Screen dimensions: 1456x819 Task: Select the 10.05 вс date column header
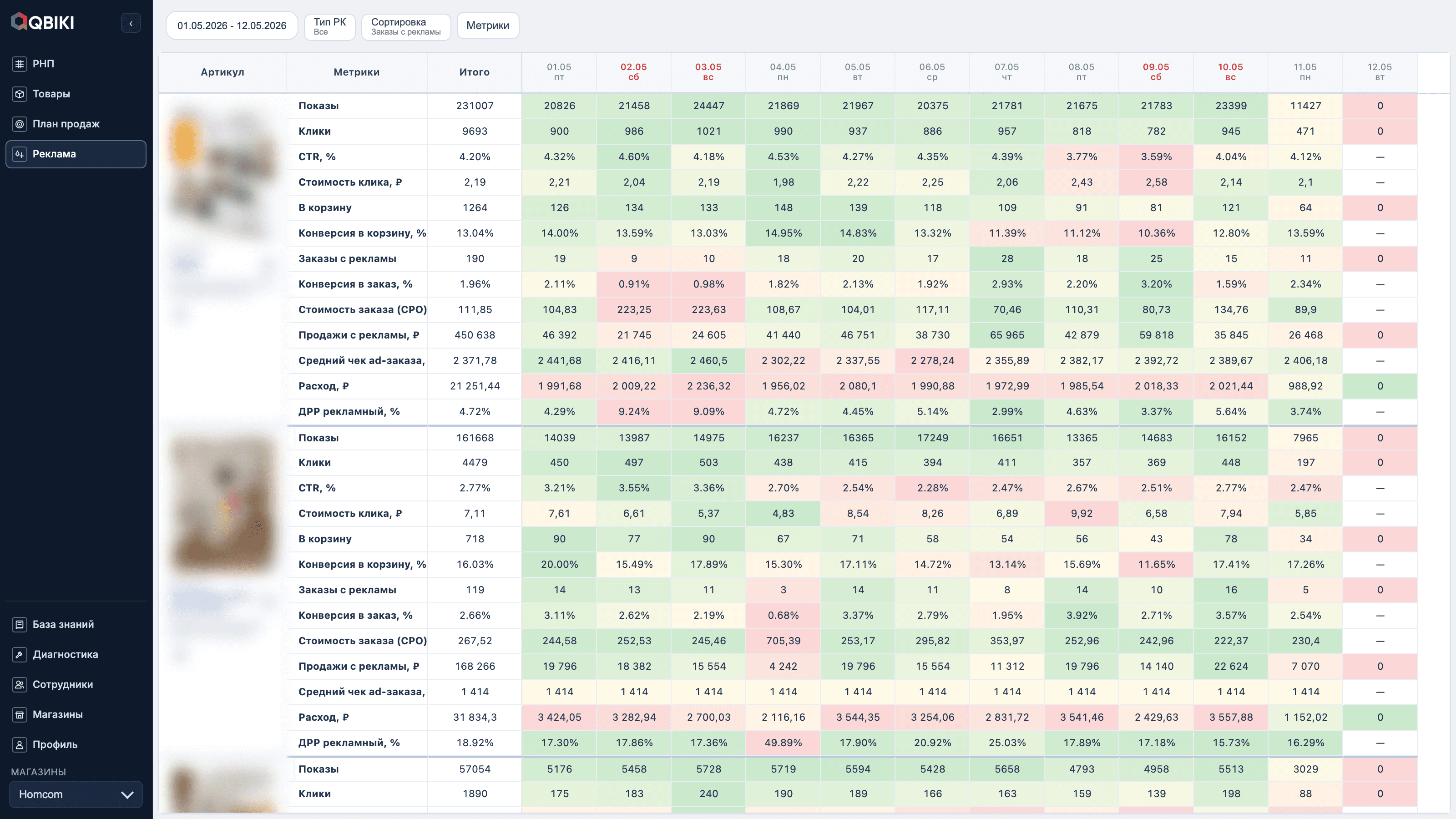pyautogui.click(x=1230, y=72)
